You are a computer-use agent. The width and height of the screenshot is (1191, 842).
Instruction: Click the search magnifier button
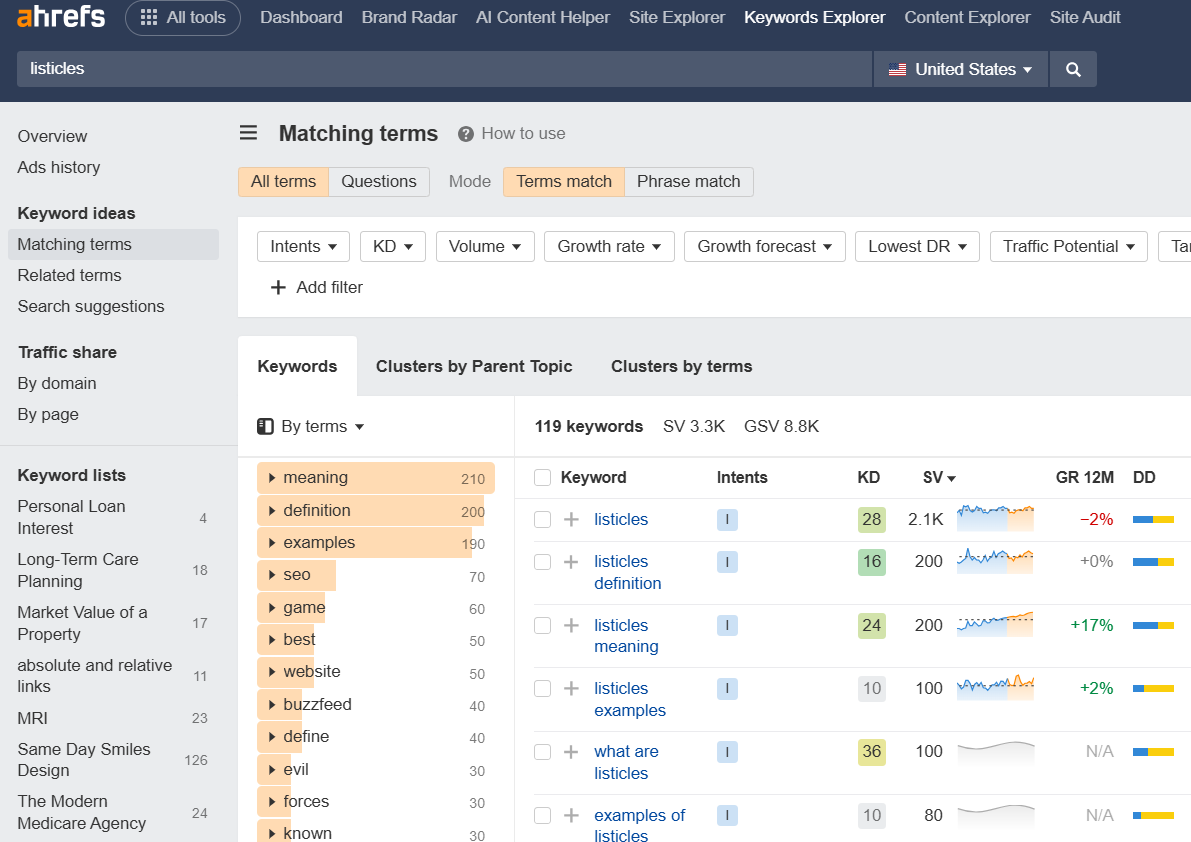pos(1073,69)
